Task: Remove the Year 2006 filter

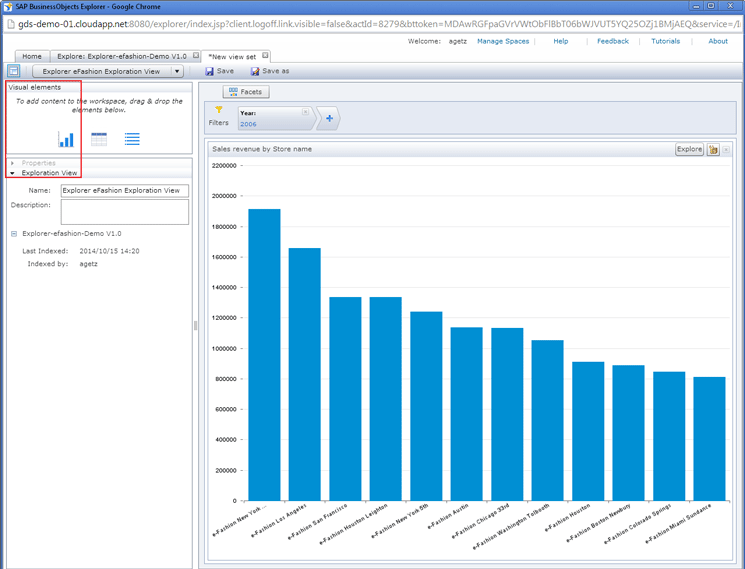Action: [305, 113]
